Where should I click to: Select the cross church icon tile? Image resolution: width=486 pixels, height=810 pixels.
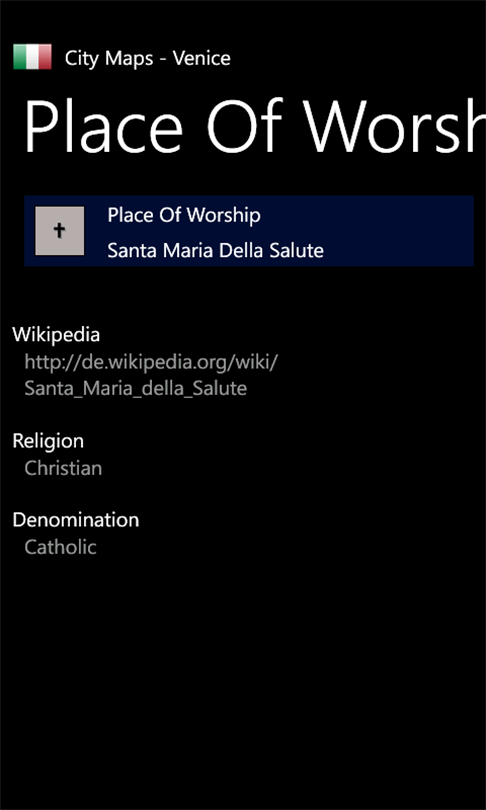59,231
